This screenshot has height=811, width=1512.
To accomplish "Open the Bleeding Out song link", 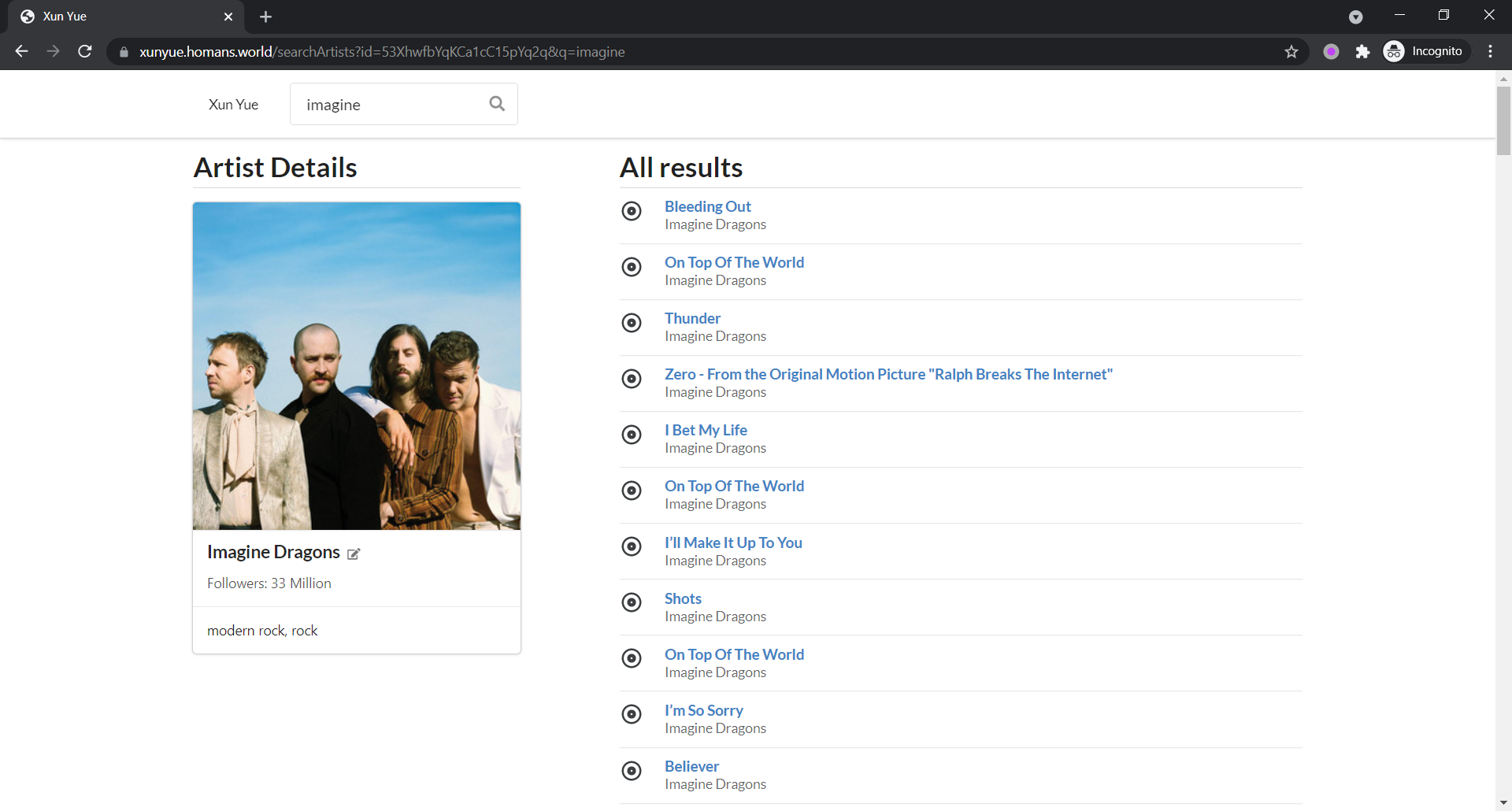I will [707, 206].
